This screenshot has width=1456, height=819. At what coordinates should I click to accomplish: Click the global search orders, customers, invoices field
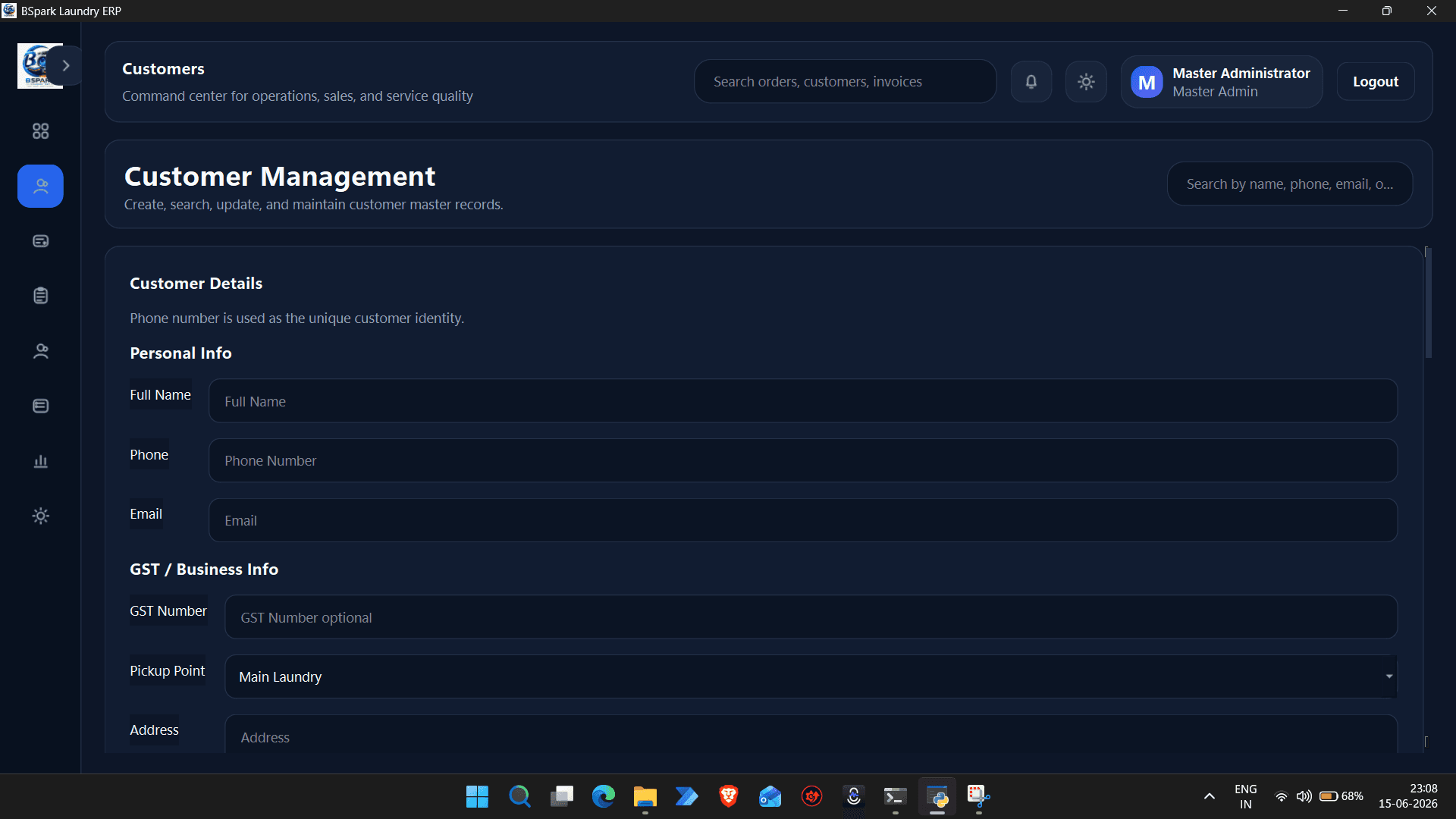pos(846,82)
